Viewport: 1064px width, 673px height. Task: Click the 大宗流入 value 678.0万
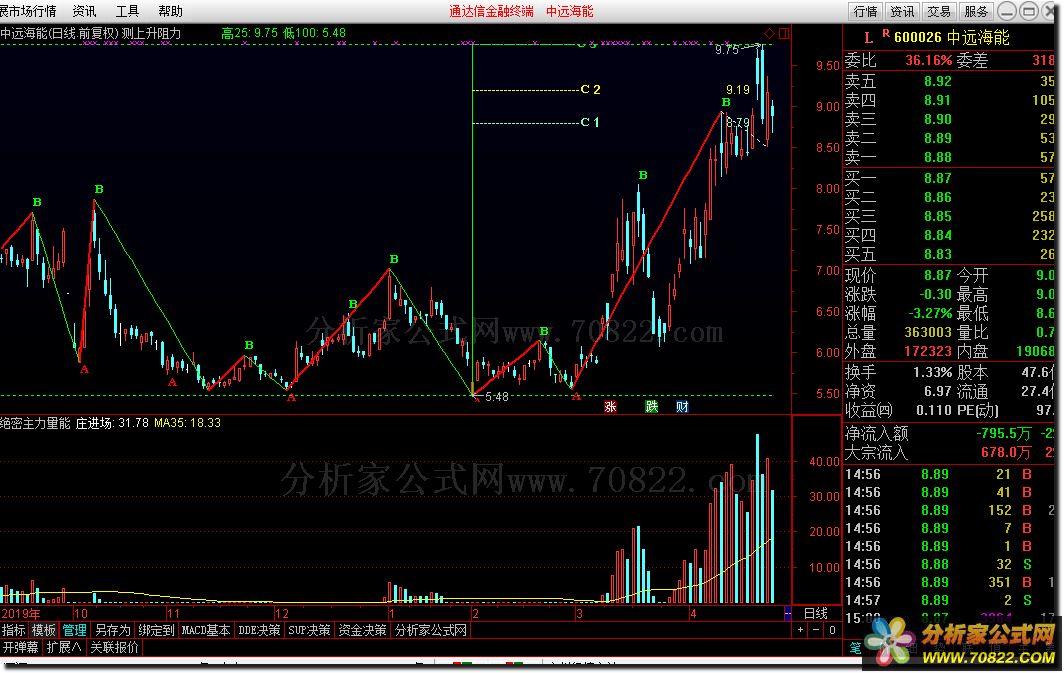pos(1006,452)
